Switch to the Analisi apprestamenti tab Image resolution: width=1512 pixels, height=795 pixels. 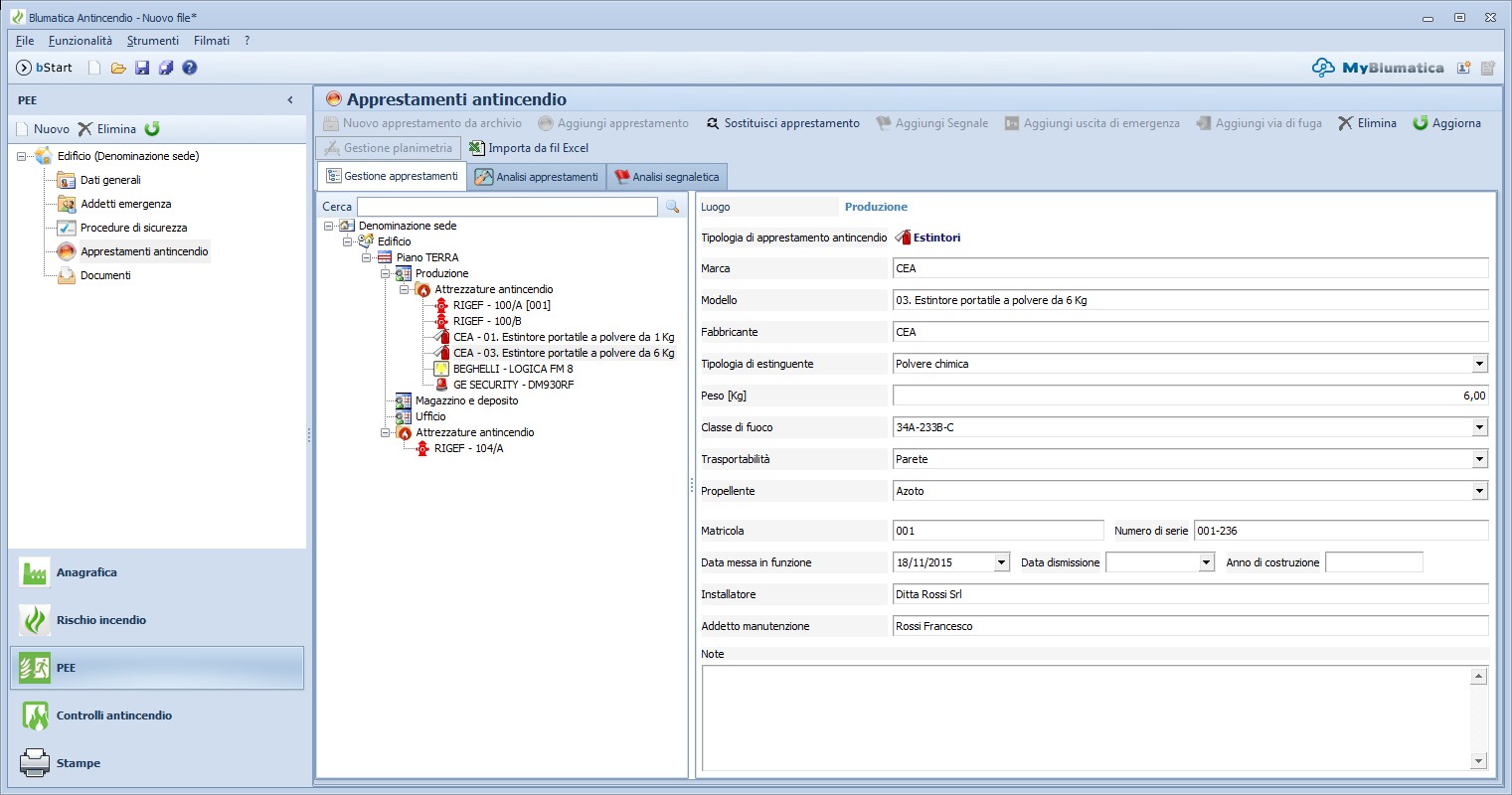coord(537,177)
